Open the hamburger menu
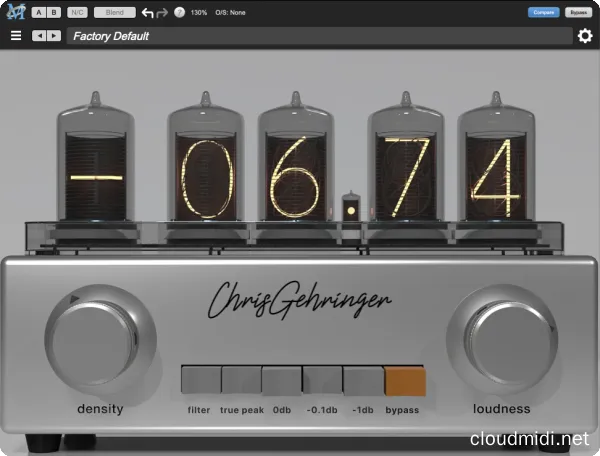Screen dimensions: 600x456 [15, 36]
